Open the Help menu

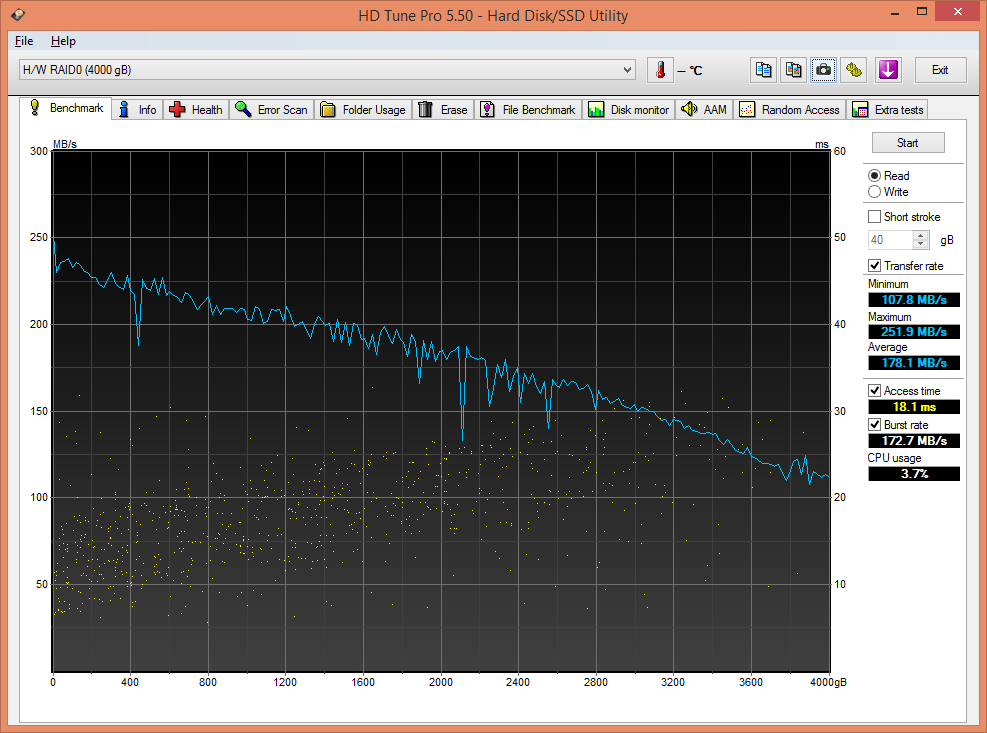coord(63,41)
